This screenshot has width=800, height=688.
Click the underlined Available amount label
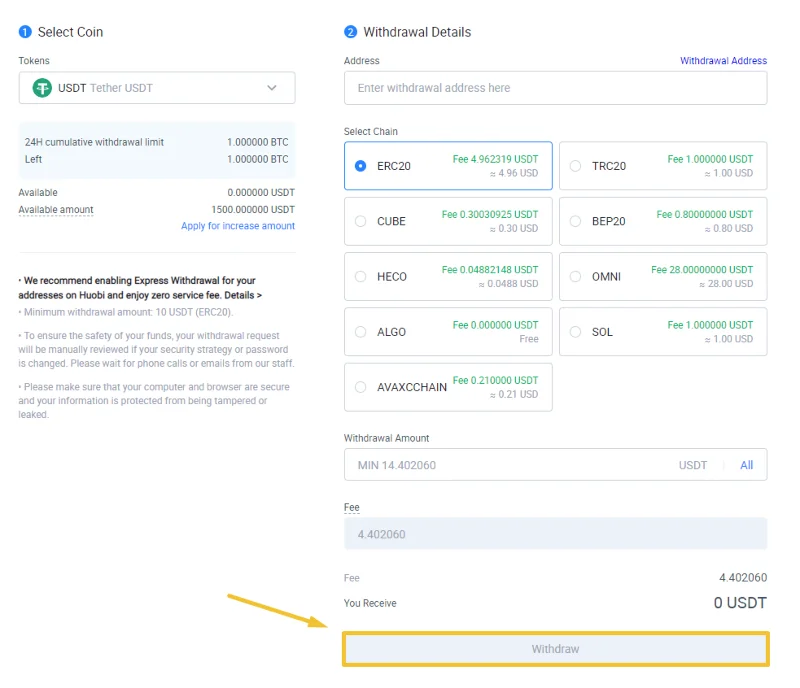pos(56,210)
